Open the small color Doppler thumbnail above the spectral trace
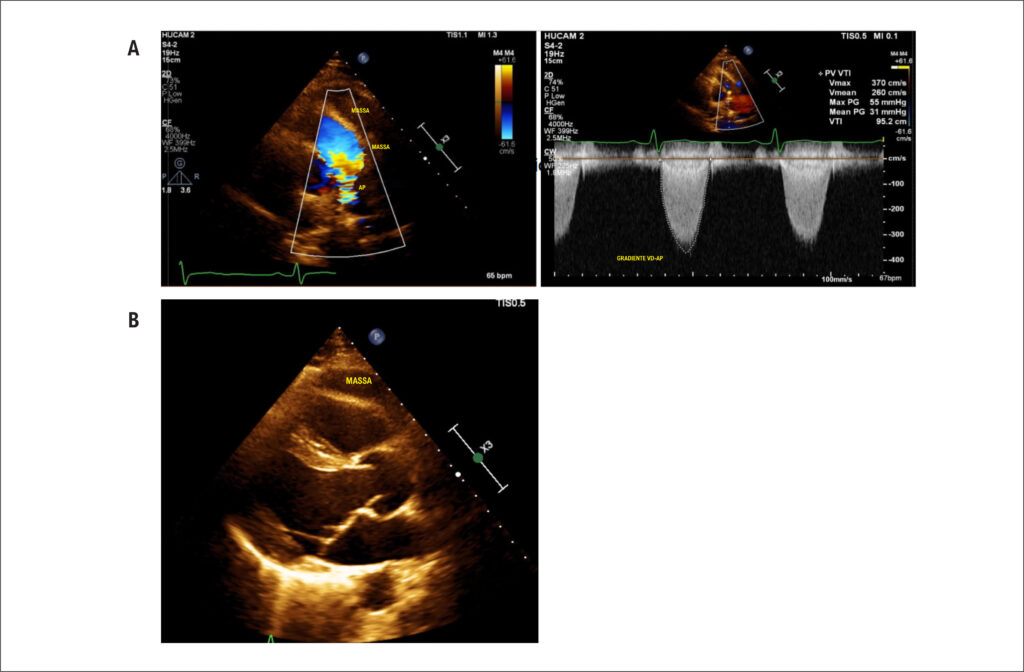Screen dimensions: 1024x672 pos(722,88)
